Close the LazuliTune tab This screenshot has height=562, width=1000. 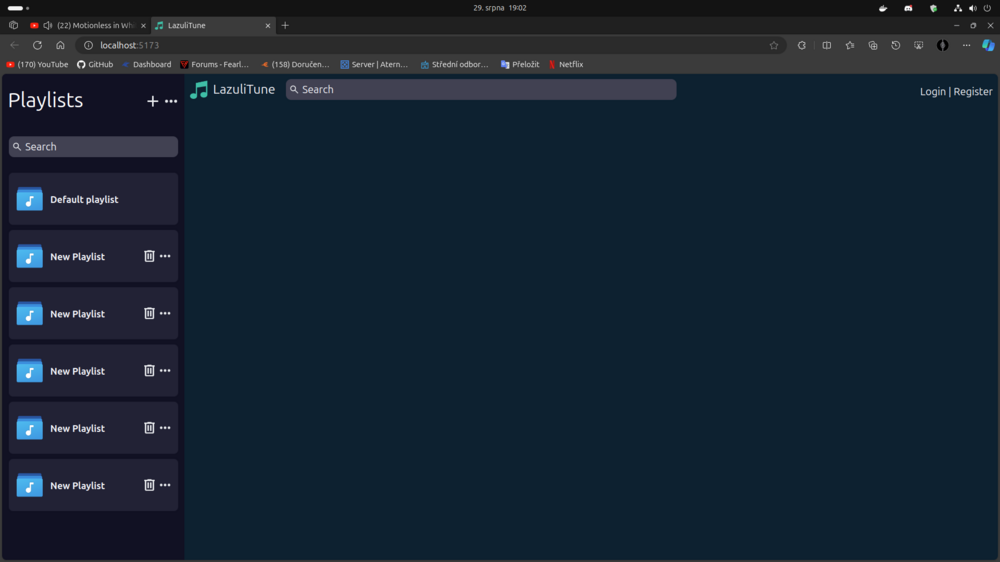pos(268,26)
